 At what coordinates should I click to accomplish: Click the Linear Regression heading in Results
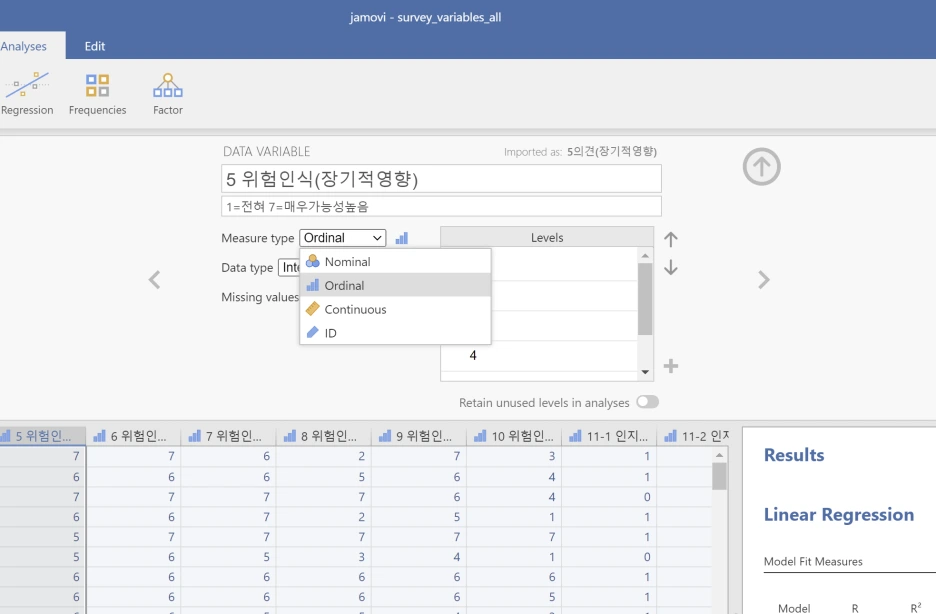click(839, 514)
